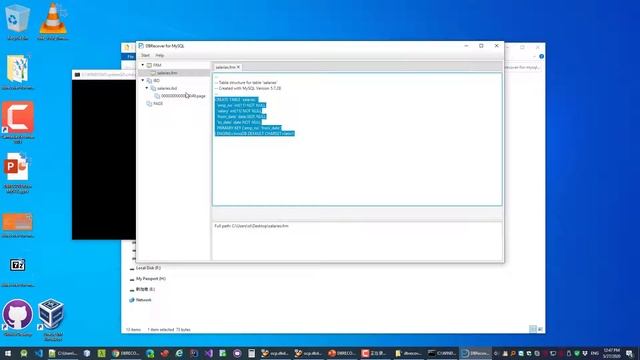The image size is (640, 360).
Task: Open Windows Start button
Action: 7,353
